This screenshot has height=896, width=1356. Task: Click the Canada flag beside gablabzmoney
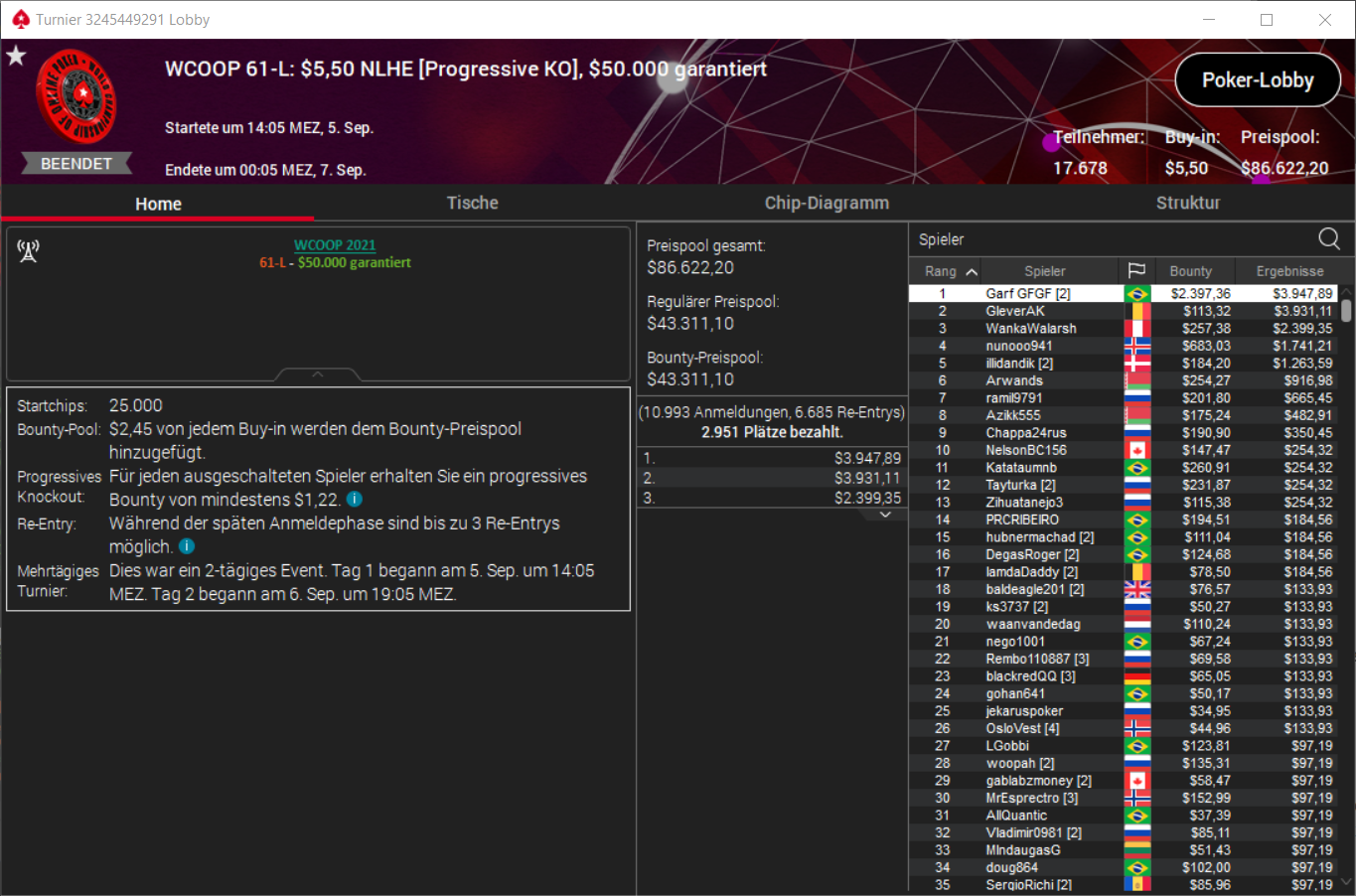point(1136,781)
